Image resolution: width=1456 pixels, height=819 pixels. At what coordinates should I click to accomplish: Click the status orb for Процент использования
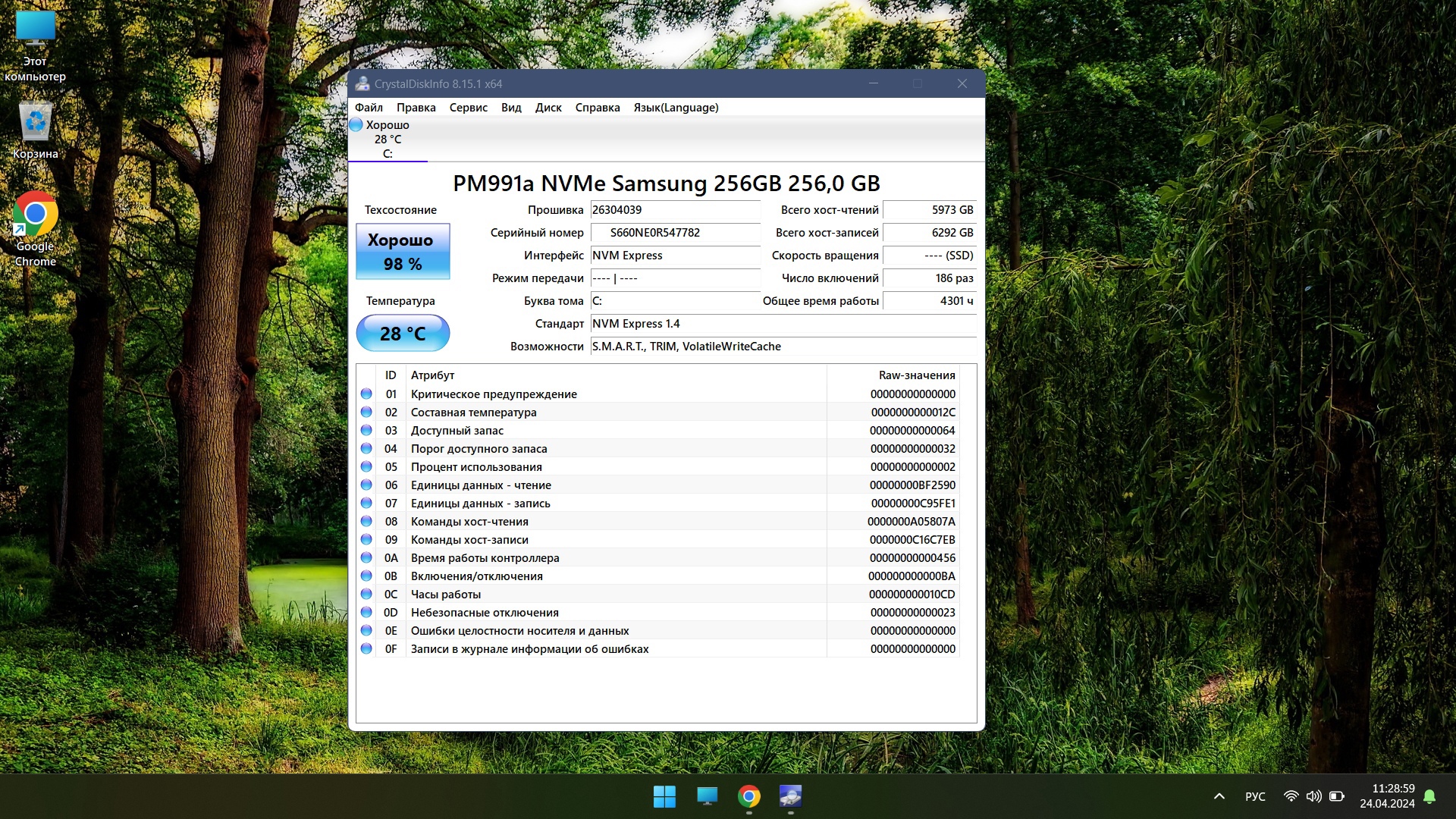(x=366, y=466)
